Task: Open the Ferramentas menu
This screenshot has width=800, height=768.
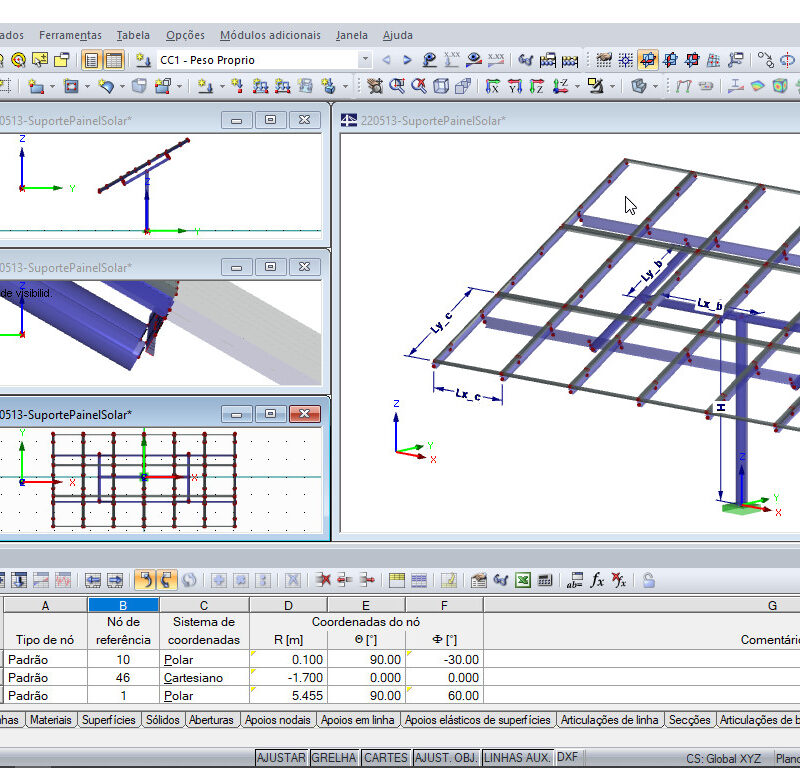Action: (x=70, y=35)
